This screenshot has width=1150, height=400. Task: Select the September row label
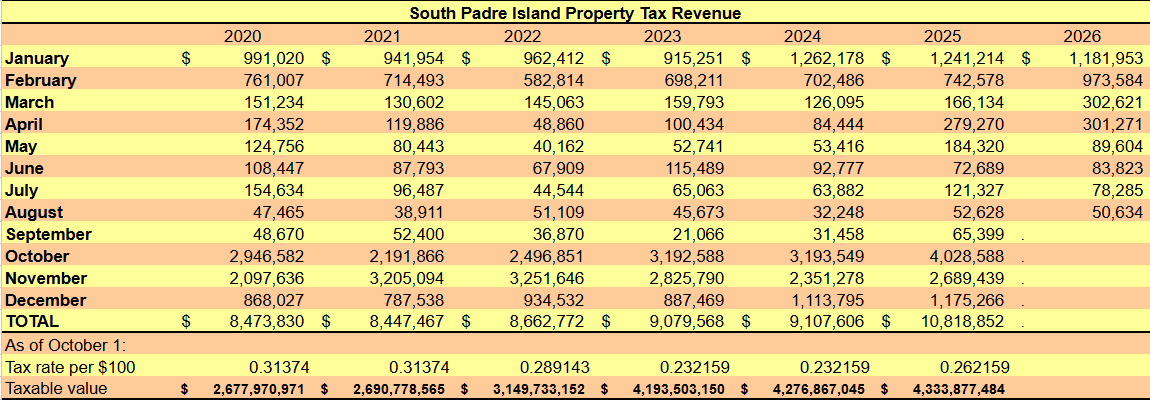(x=48, y=234)
